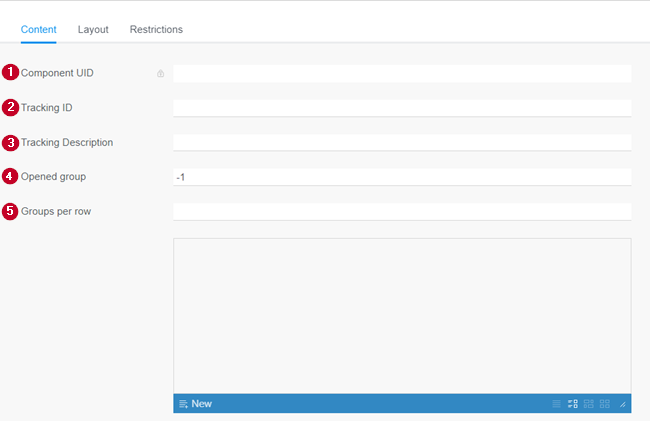Focus the Tracking Description text field

pos(402,143)
